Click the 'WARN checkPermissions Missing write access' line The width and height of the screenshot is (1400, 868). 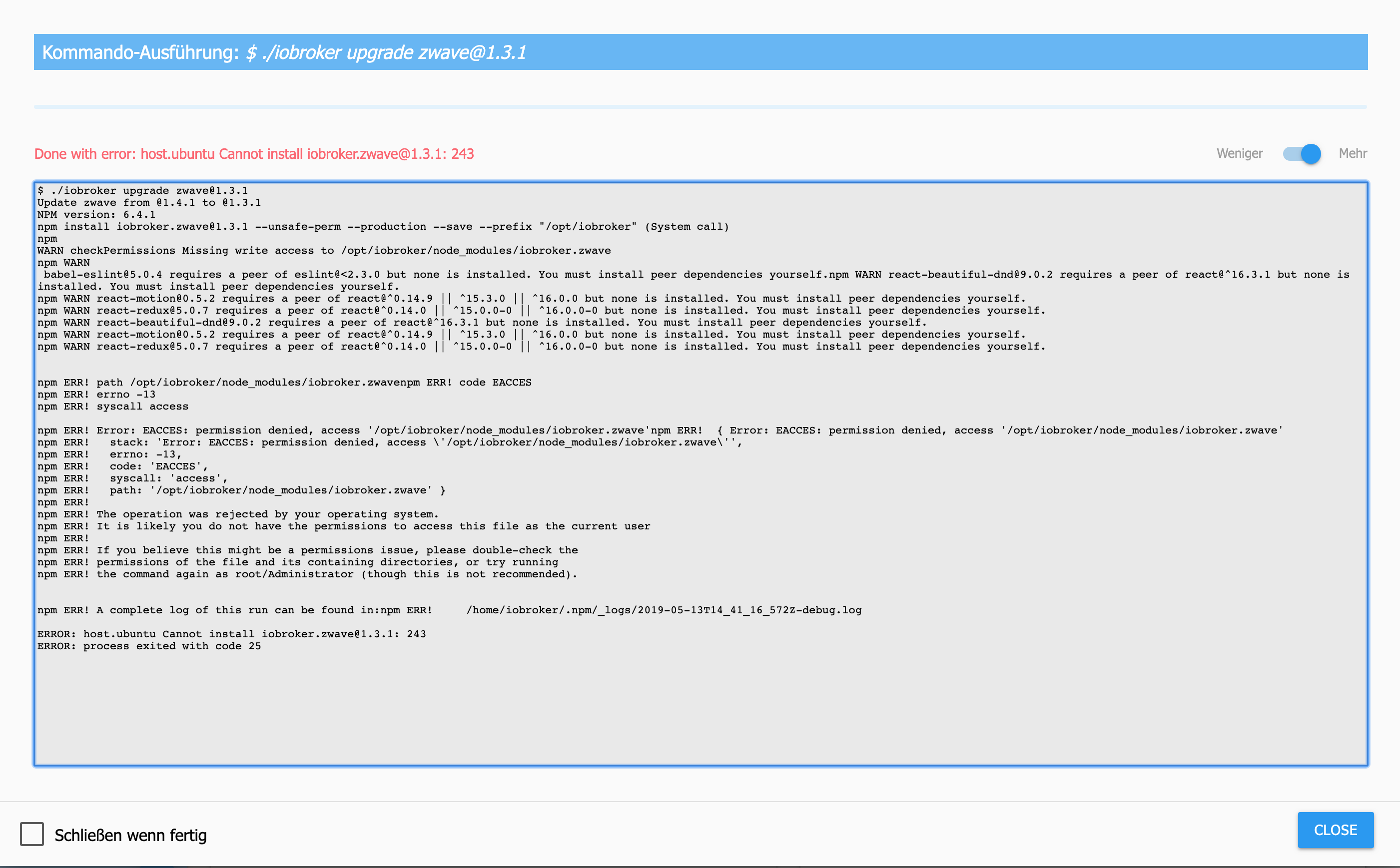click(x=323, y=251)
